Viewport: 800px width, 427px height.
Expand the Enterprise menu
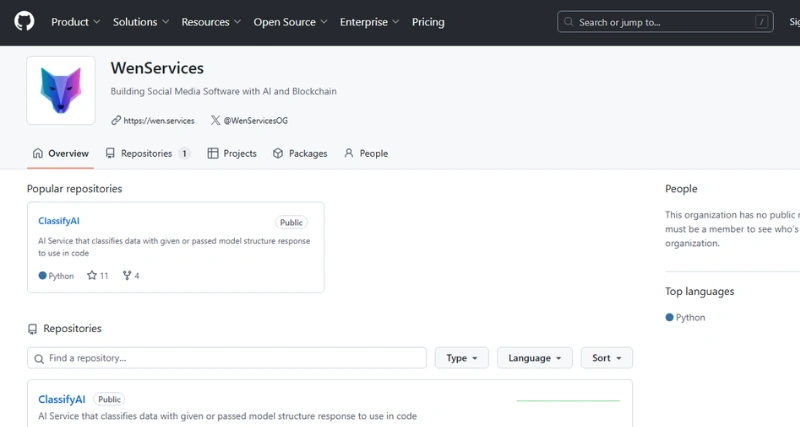coord(369,22)
